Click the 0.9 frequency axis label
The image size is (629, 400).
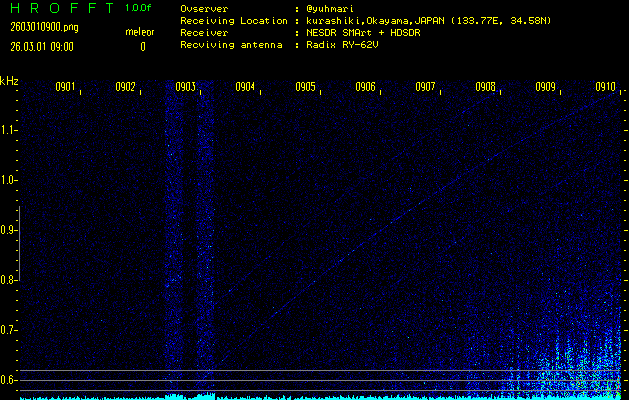tap(7, 230)
